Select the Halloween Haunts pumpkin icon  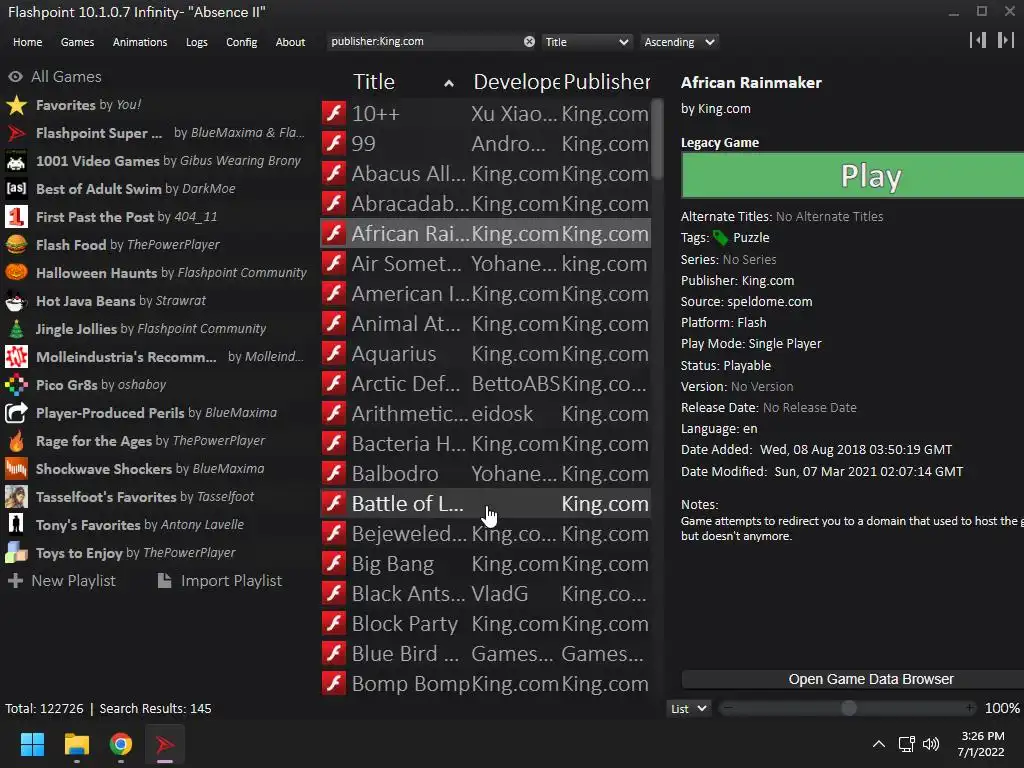coord(16,273)
